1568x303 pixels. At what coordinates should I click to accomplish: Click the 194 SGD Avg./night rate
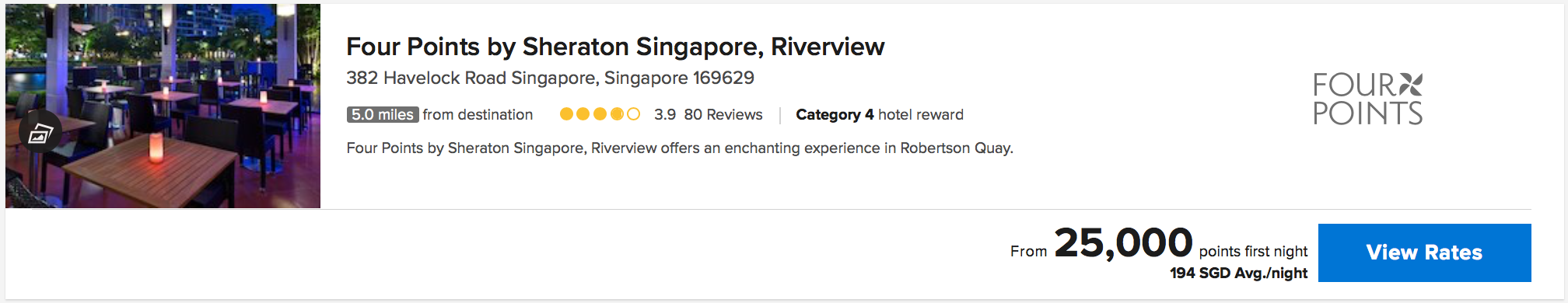click(1239, 273)
